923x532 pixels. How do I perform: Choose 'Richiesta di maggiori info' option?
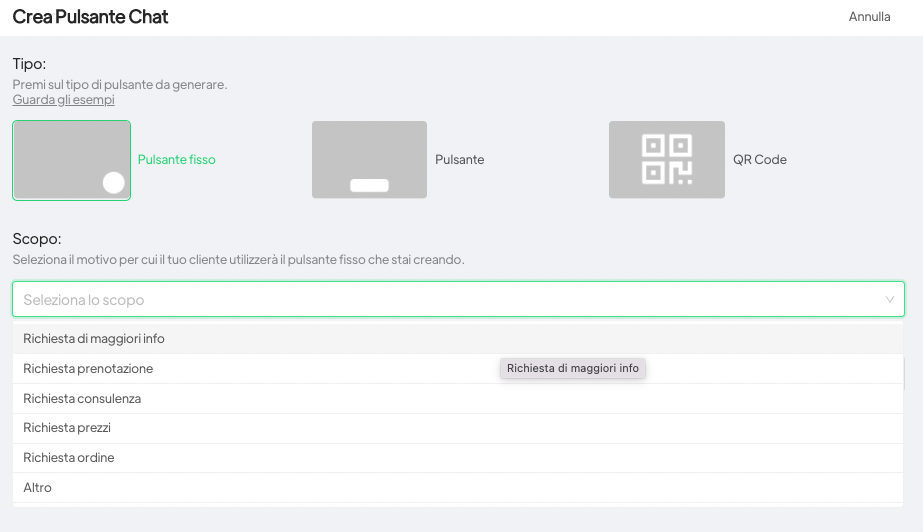click(x=94, y=339)
